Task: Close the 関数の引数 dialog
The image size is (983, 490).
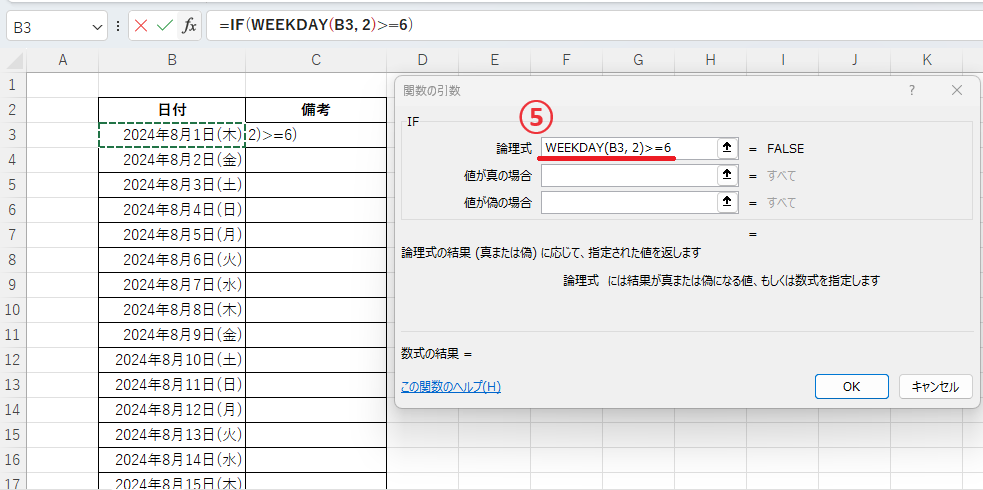Action: [957, 90]
